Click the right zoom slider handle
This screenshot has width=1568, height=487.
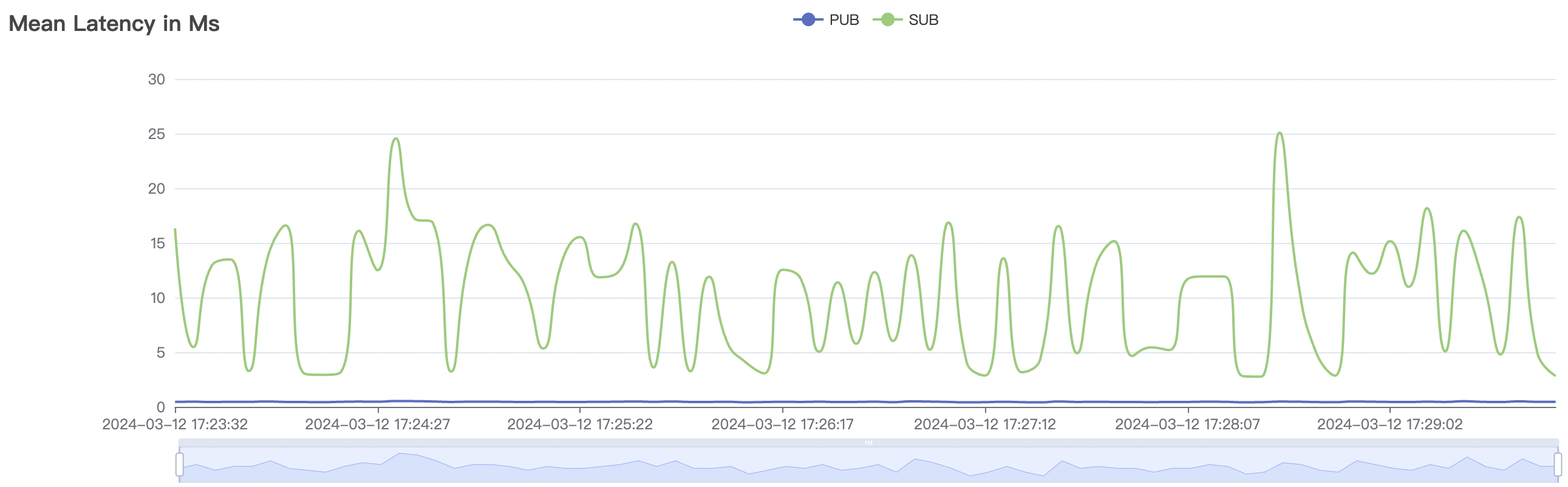click(x=1557, y=465)
